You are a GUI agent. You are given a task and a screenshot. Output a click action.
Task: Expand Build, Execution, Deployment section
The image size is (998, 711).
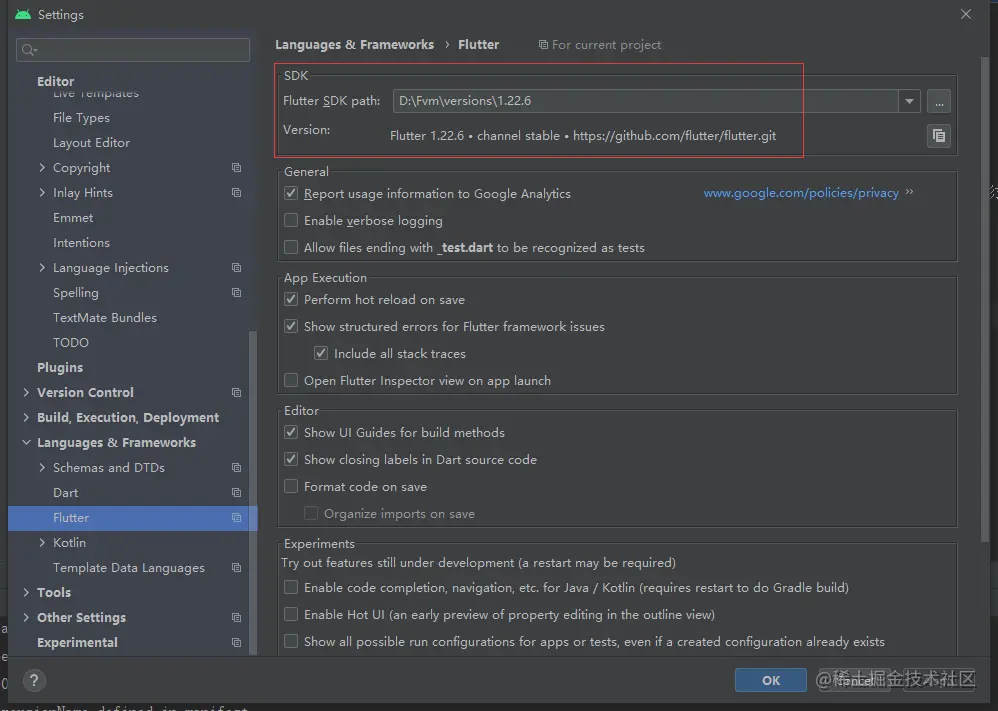click(x=26, y=417)
